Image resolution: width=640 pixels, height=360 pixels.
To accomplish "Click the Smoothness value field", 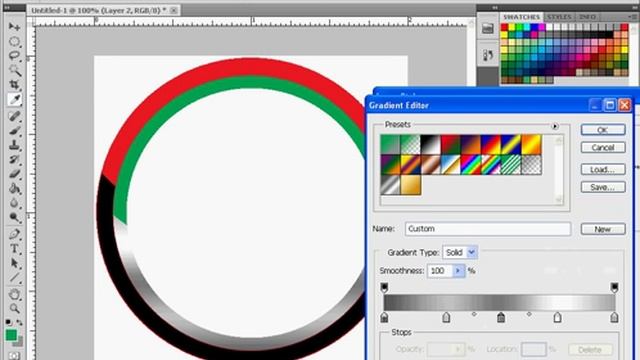I will pos(440,271).
